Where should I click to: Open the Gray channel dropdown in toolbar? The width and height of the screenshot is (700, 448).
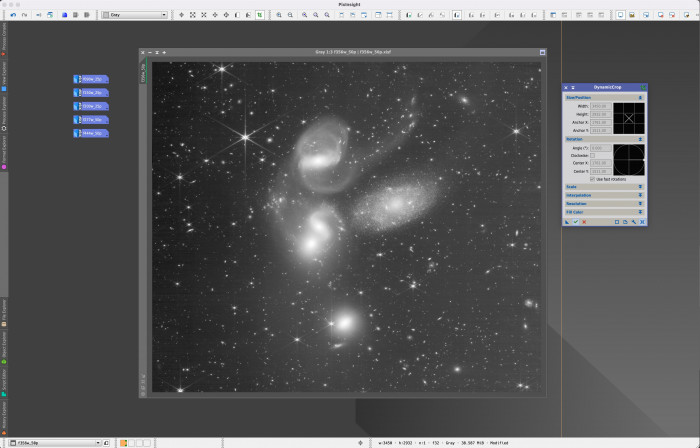coord(135,15)
